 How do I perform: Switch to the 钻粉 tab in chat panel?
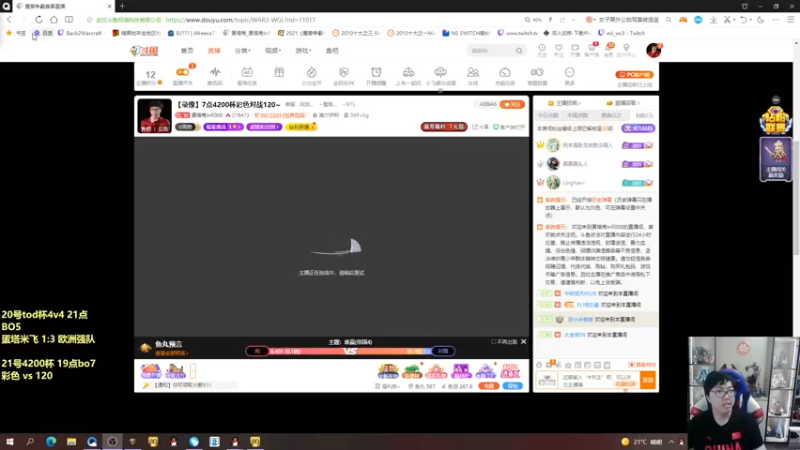pos(644,116)
